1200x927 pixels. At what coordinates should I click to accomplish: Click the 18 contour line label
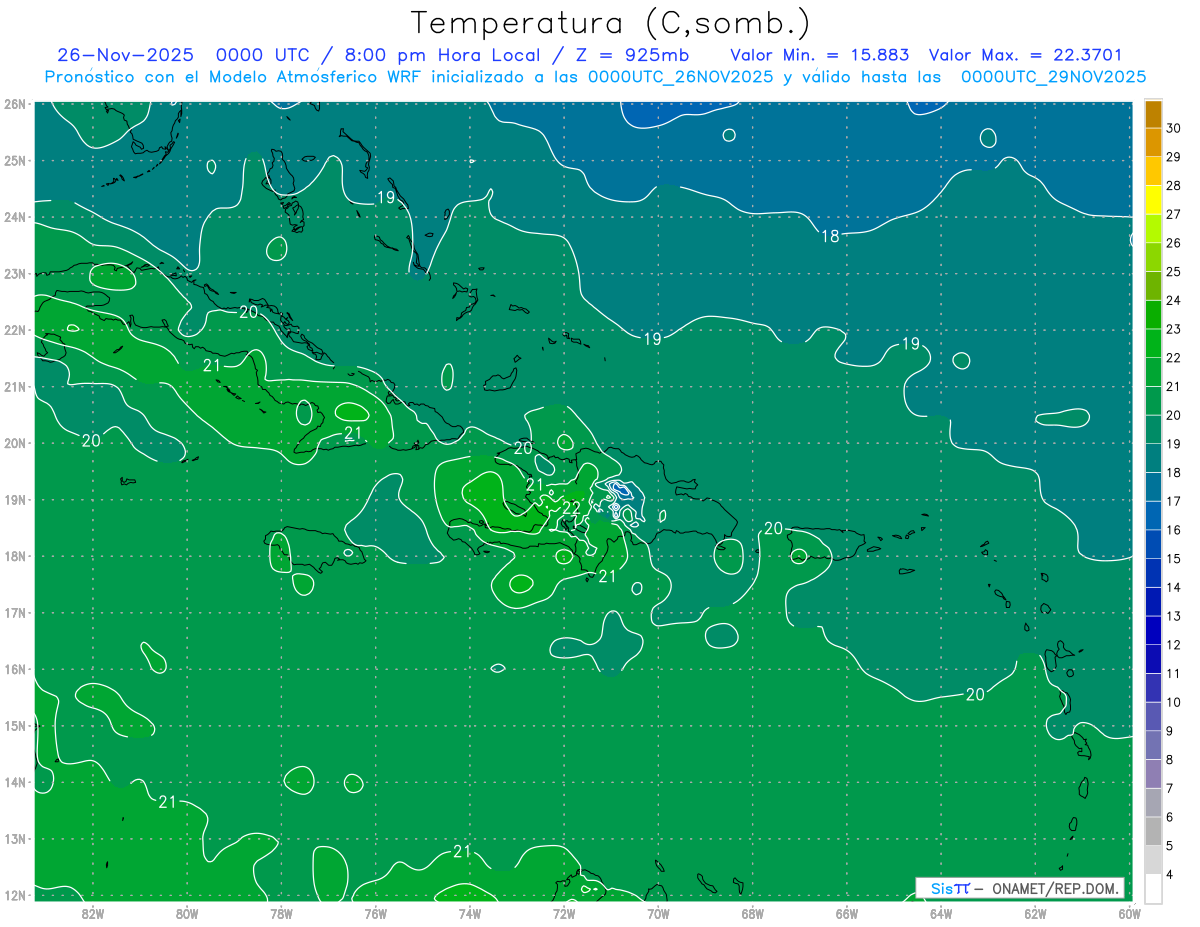(830, 236)
